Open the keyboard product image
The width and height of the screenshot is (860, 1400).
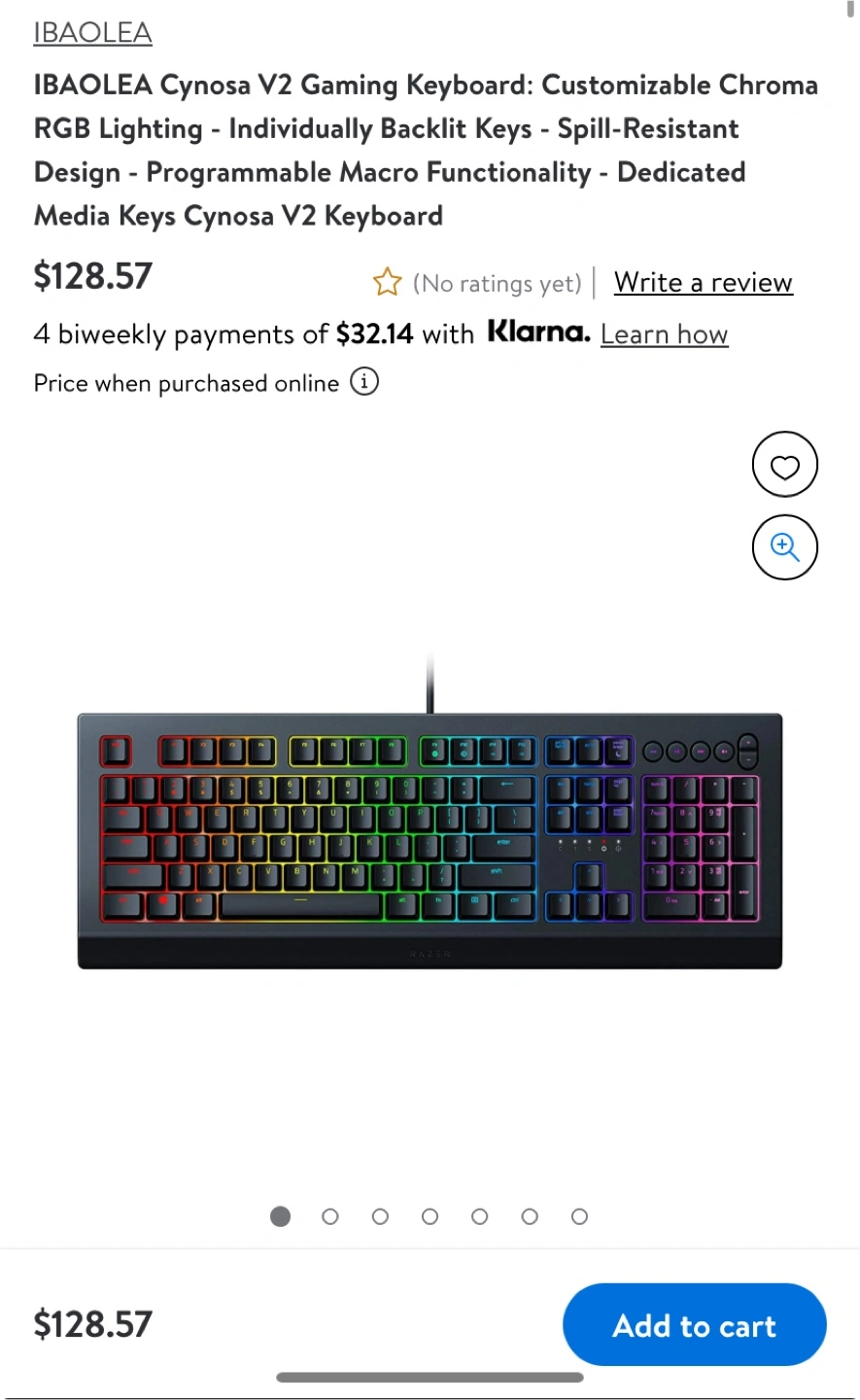tap(430, 814)
